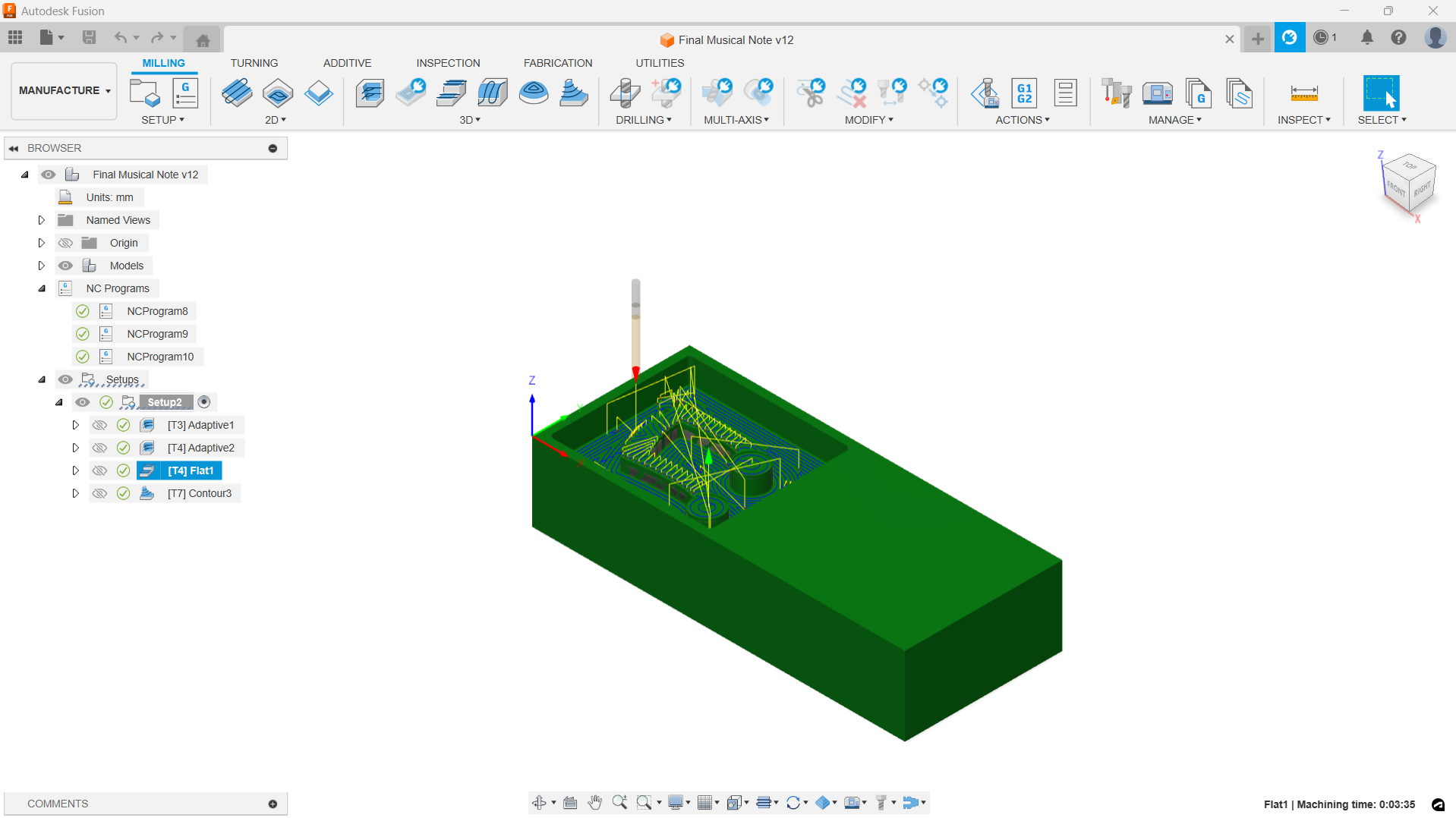1456x818 pixels.
Task: Open the Setup Sheet icon
Action: coord(1066,93)
